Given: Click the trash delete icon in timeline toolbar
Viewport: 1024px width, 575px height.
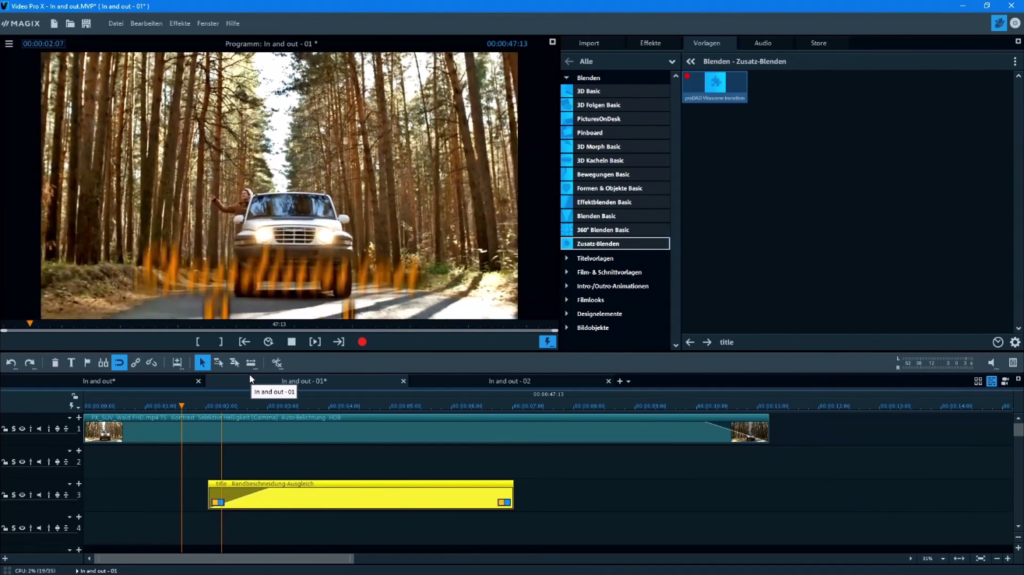Looking at the screenshot, I should coord(55,363).
